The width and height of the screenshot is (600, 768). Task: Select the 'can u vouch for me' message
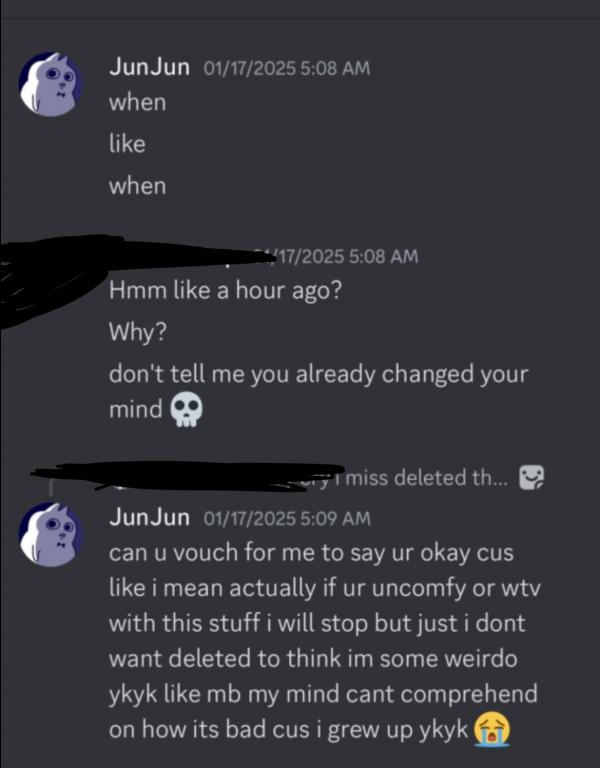click(x=324, y=641)
